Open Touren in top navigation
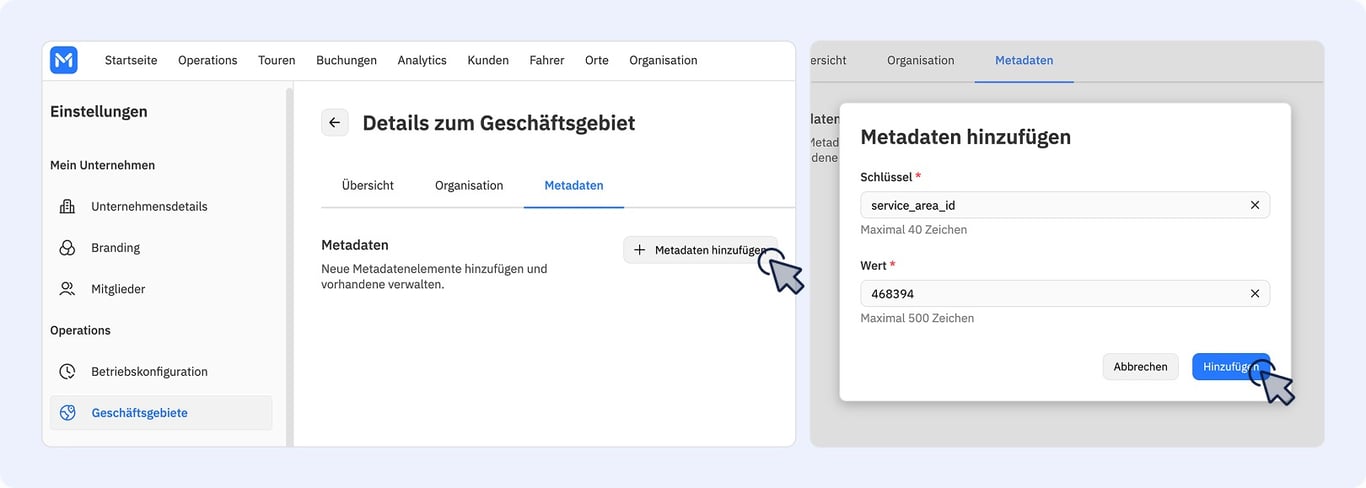 (277, 60)
